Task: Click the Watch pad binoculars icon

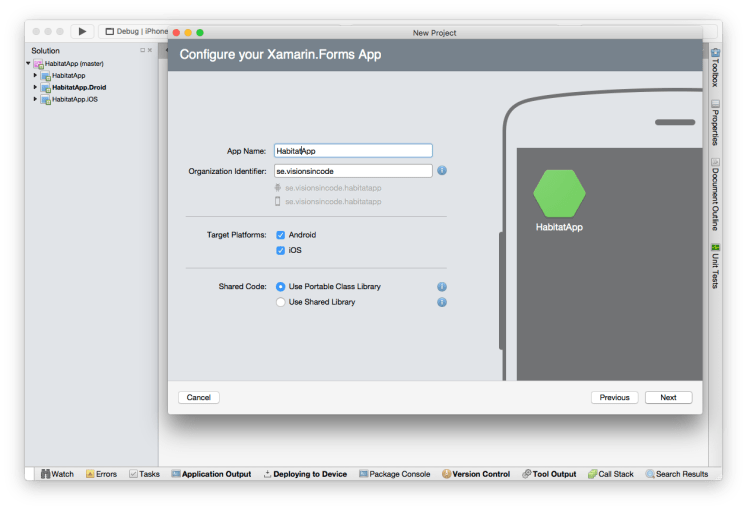Action: click(x=45, y=474)
